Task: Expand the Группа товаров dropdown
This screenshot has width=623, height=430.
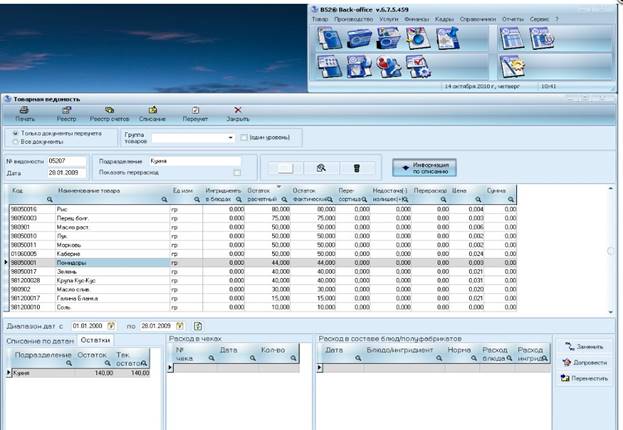Action: (x=232, y=137)
